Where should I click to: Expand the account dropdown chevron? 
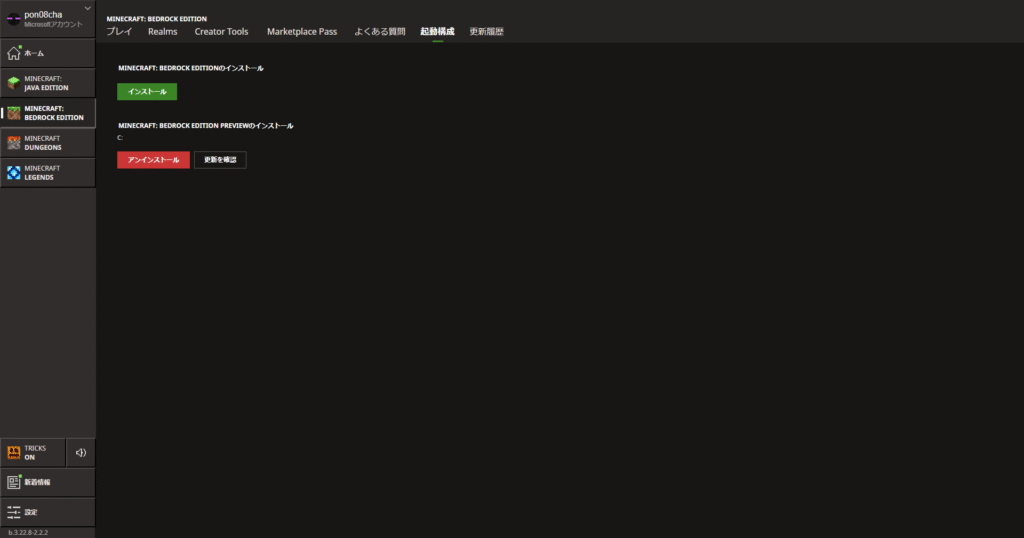88,9
